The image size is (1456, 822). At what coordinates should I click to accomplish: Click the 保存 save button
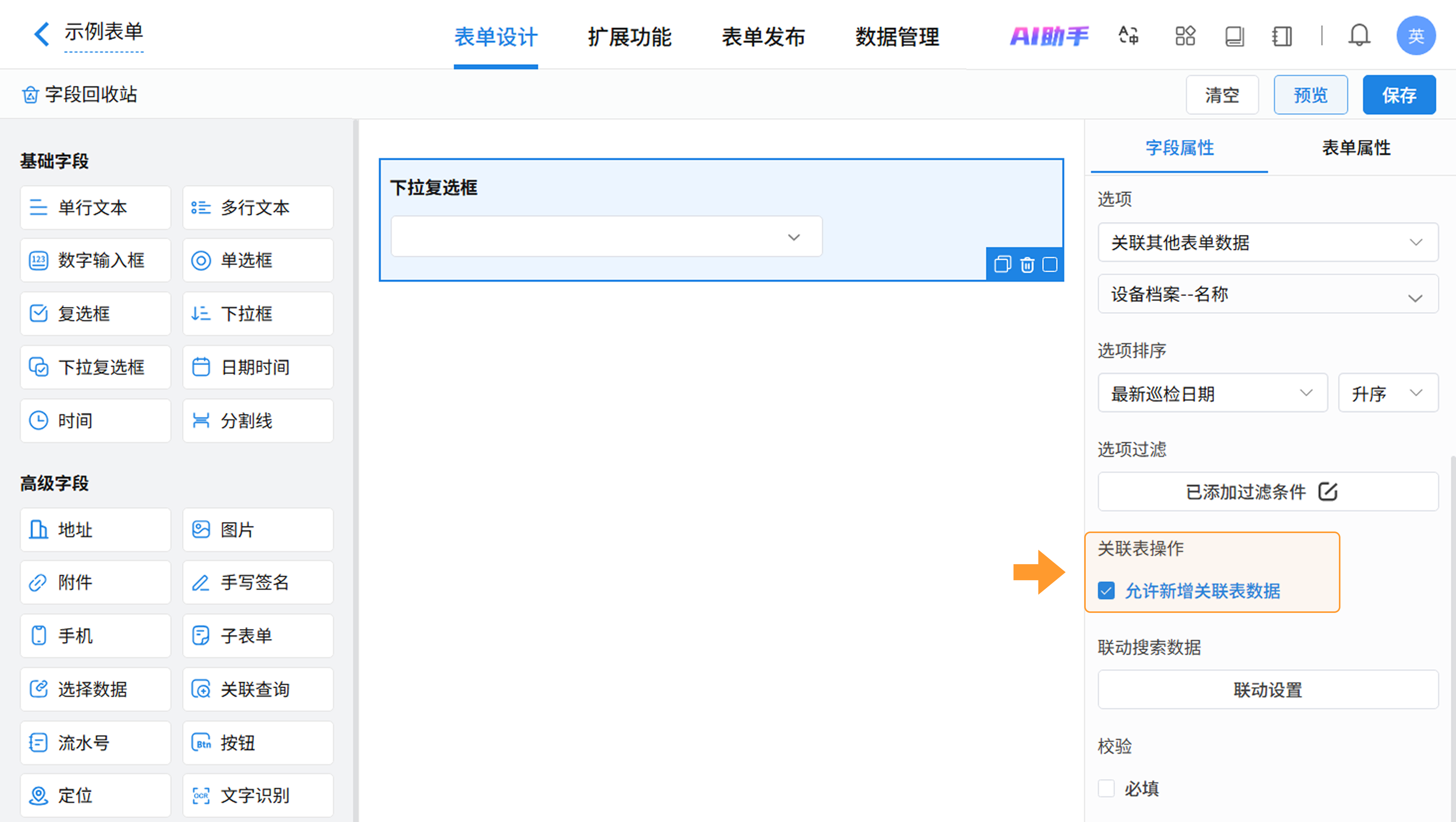[x=1399, y=95]
